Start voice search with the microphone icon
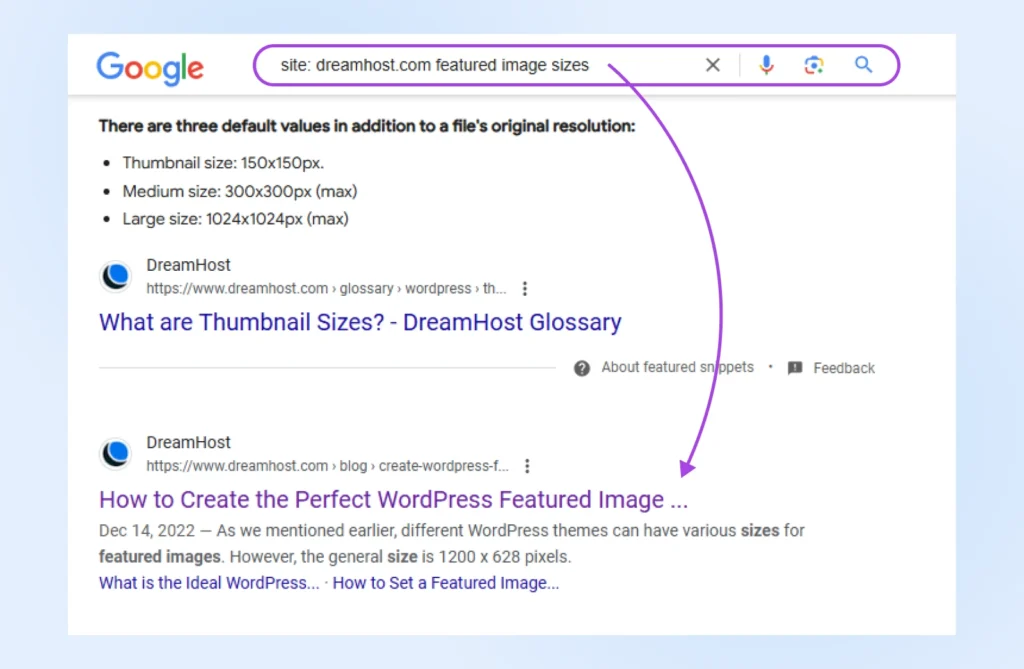The image size is (1024, 669). point(766,65)
